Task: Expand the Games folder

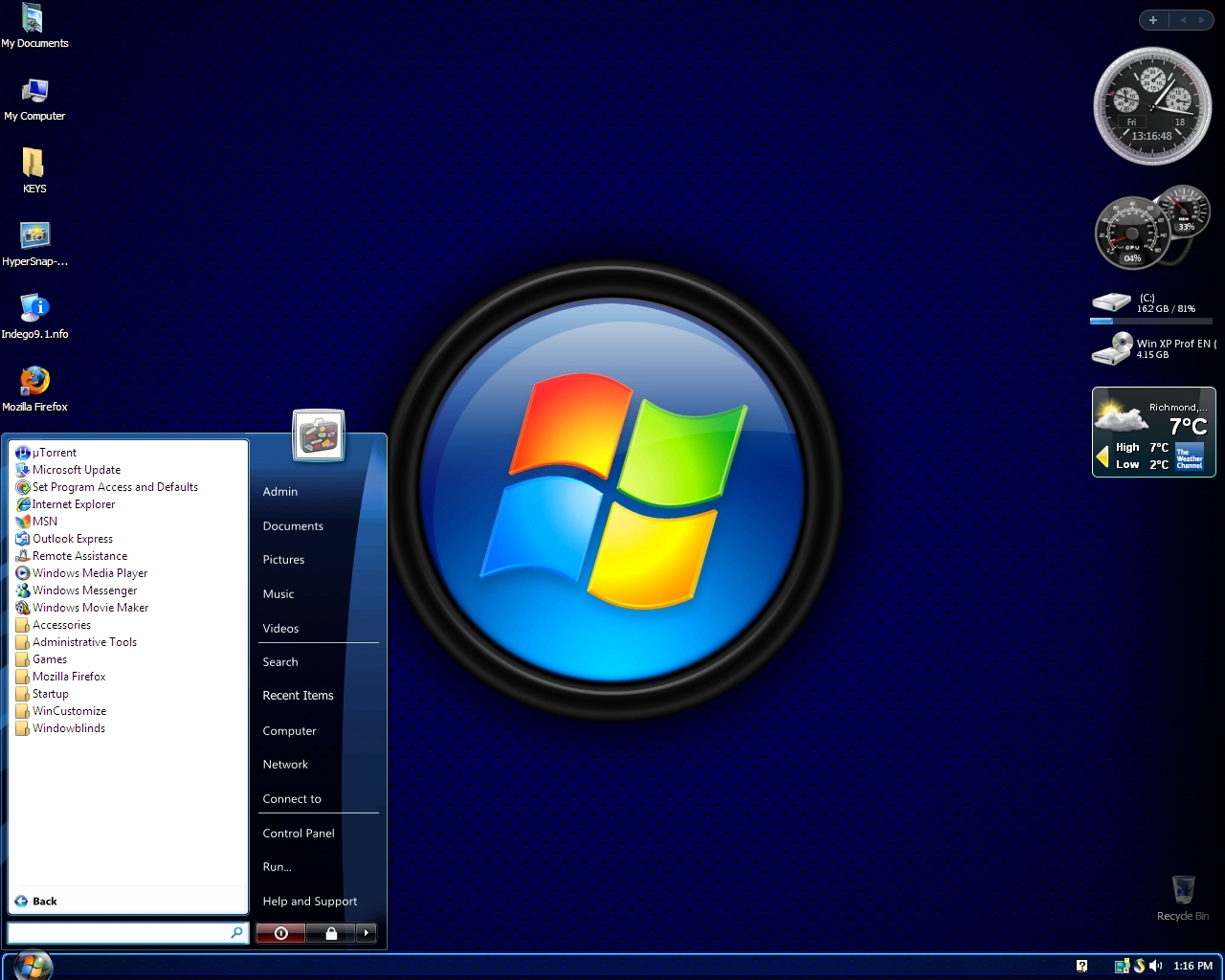Action: point(41,659)
